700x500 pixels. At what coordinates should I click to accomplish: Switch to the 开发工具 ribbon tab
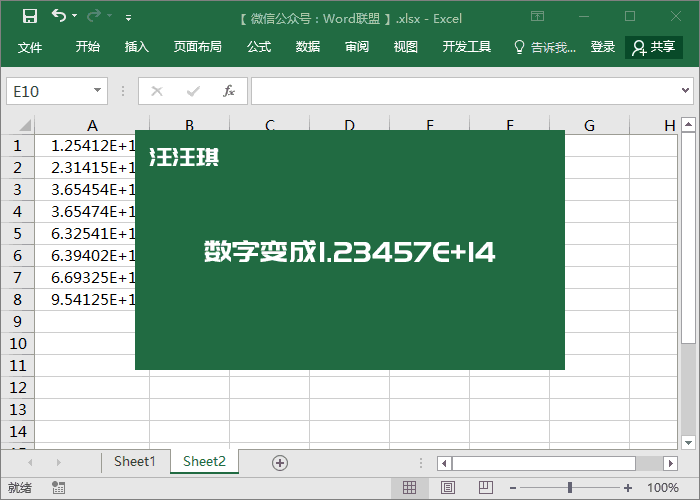pos(467,46)
